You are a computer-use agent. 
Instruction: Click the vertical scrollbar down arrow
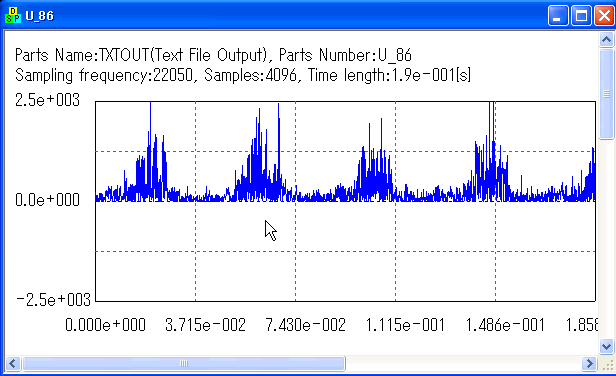click(x=606, y=347)
